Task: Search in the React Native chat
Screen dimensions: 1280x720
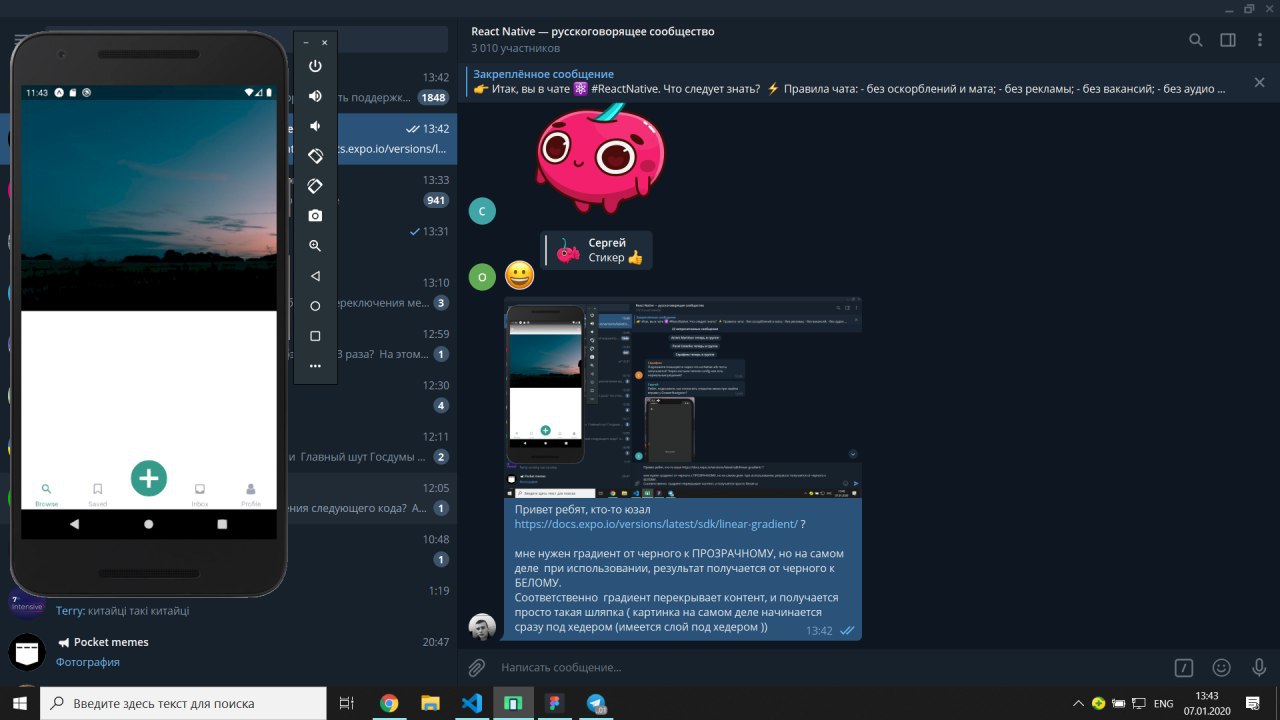Action: point(1195,40)
